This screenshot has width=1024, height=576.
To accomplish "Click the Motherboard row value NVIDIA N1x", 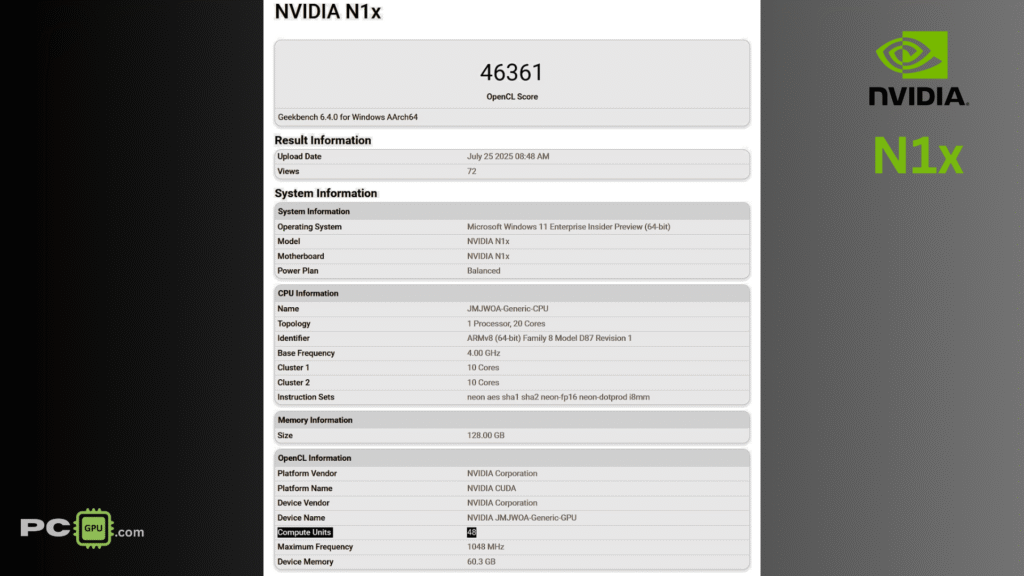I will tap(488, 257).
